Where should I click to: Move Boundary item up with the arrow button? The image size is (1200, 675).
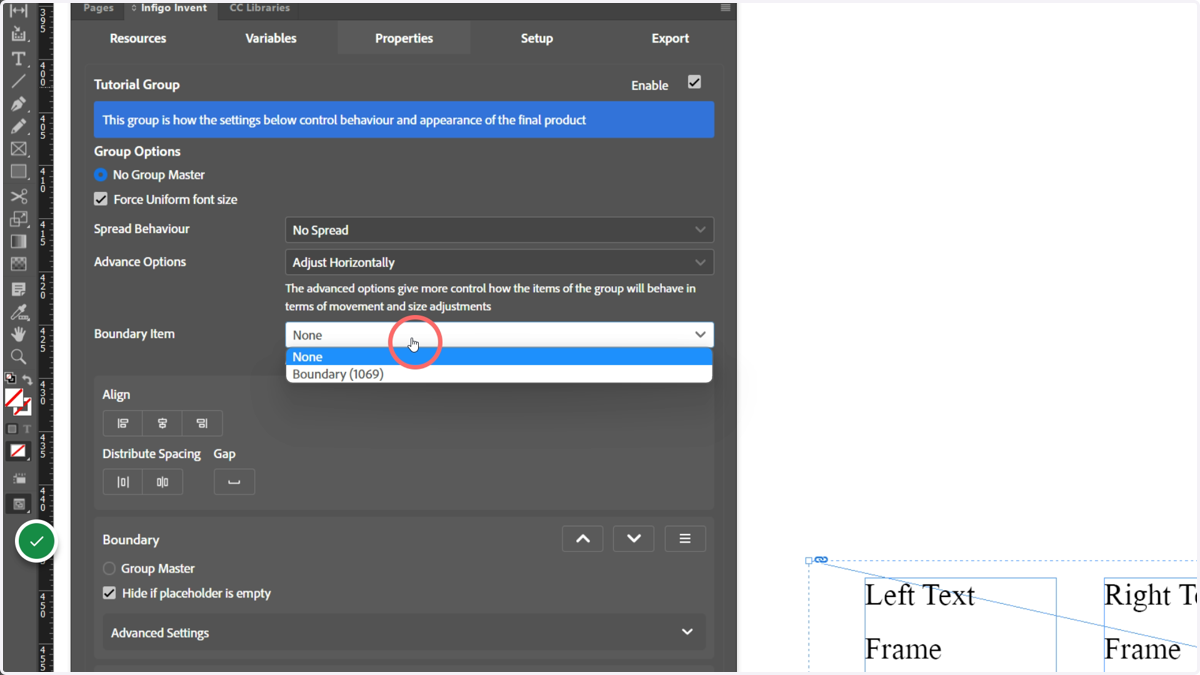(583, 539)
